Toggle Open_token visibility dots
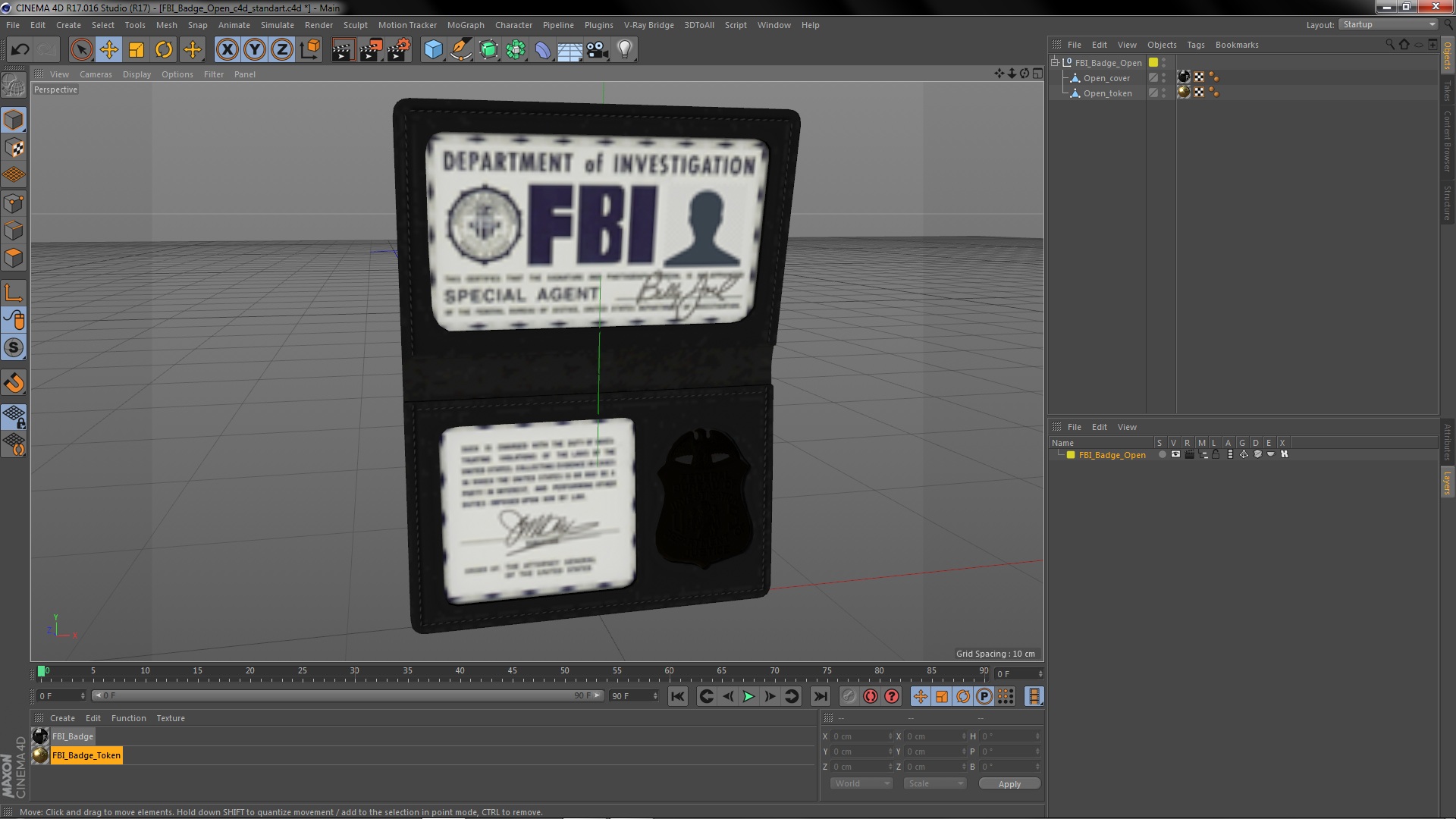 1164,93
